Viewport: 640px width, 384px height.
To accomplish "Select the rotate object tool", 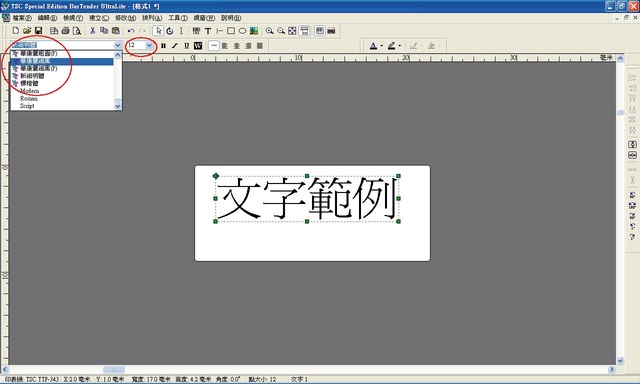I will (x=170, y=31).
